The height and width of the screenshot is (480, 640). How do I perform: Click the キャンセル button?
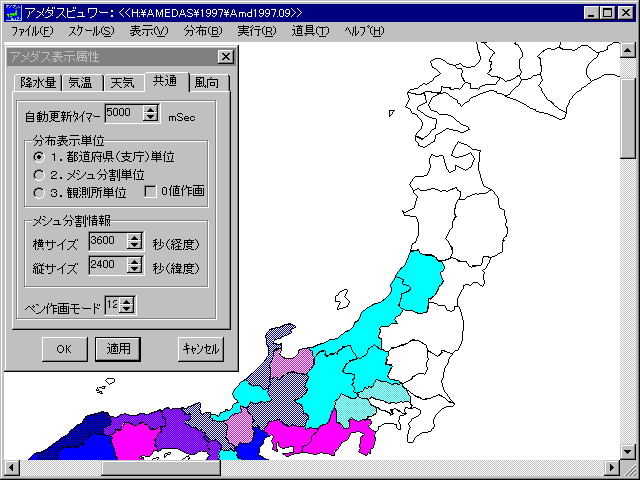tap(201, 349)
